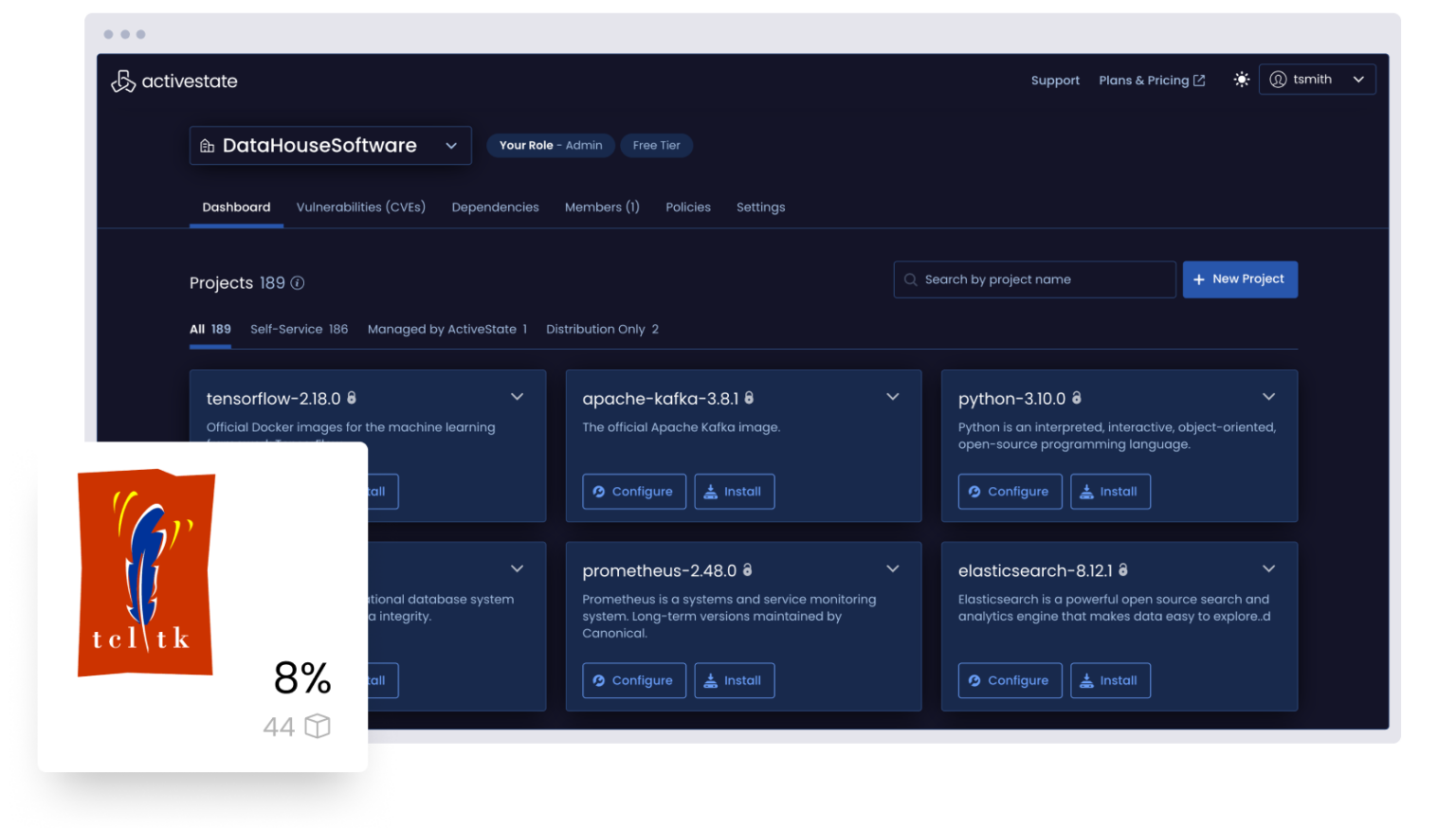Click the organization building icon beside DataHouseSoftware
Image resolution: width=1456 pixels, height=828 pixels.
click(x=208, y=145)
